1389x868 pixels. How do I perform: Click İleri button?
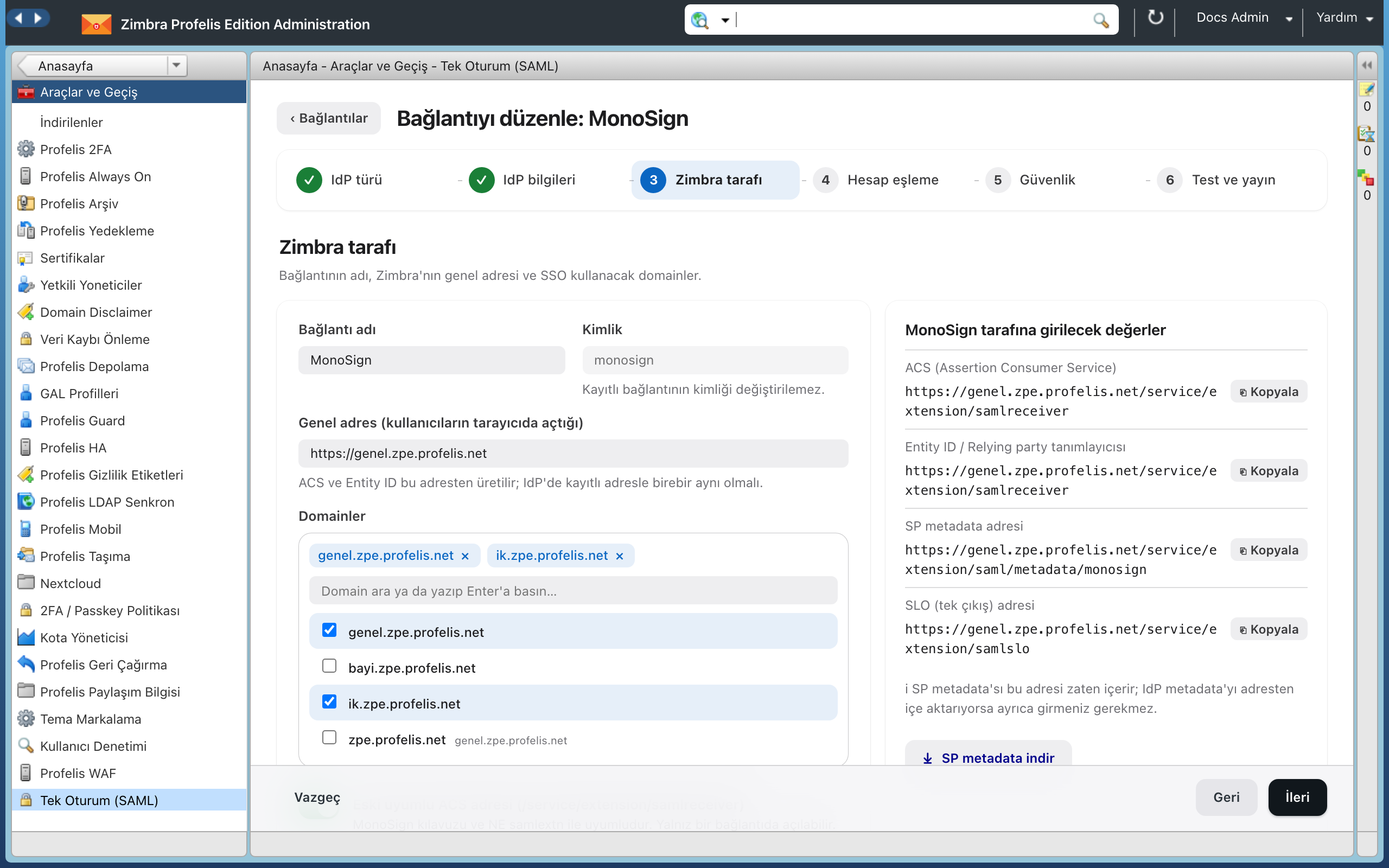point(1297,797)
